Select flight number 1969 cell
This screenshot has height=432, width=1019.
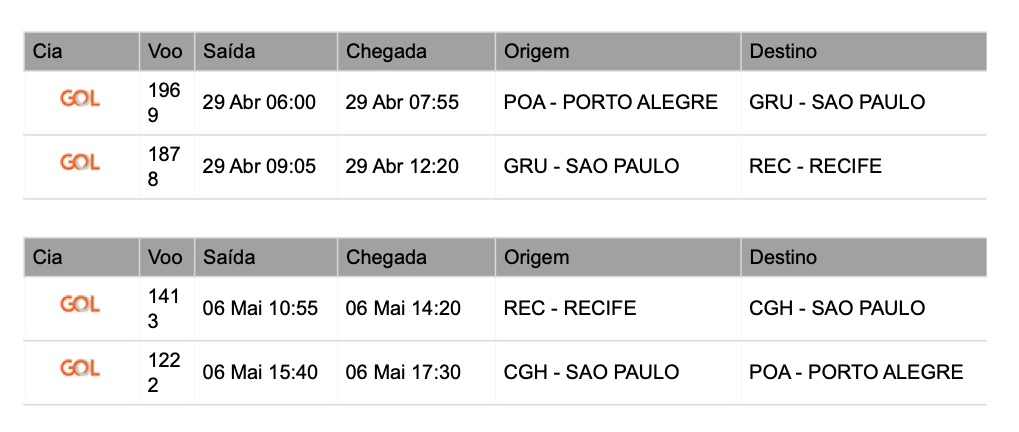[166, 103]
